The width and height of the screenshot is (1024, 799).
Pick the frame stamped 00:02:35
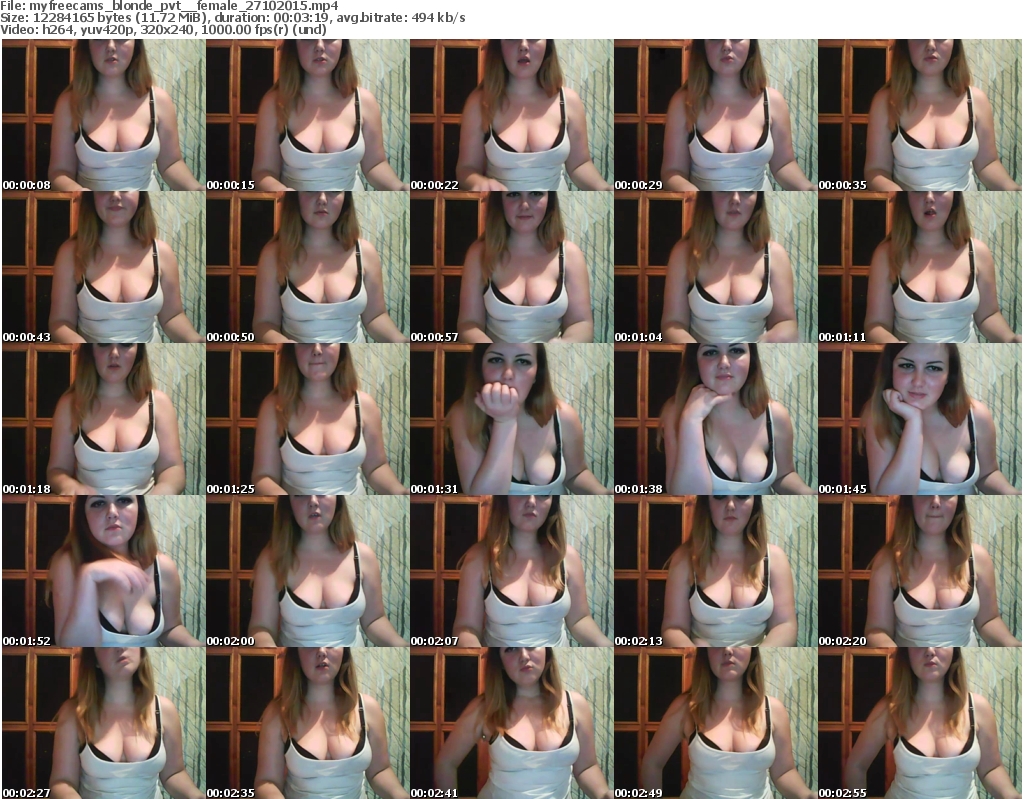pos(308,723)
